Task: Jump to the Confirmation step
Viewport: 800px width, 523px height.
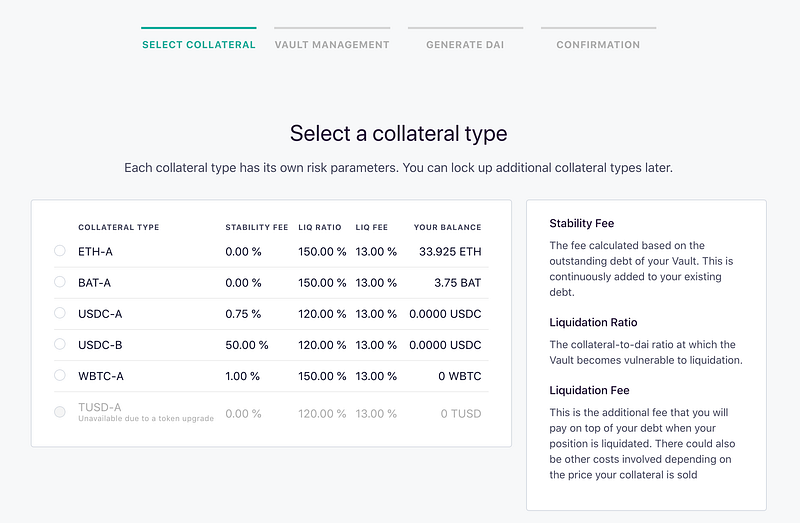Action: click(598, 44)
